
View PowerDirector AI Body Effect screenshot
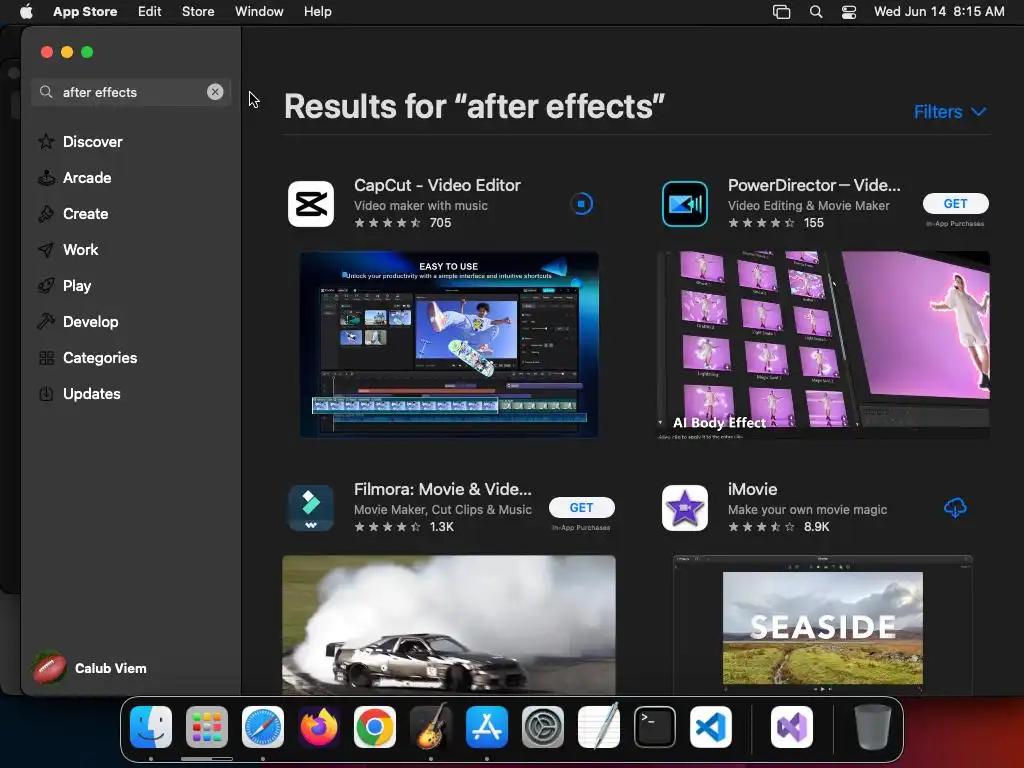(x=823, y=344)
